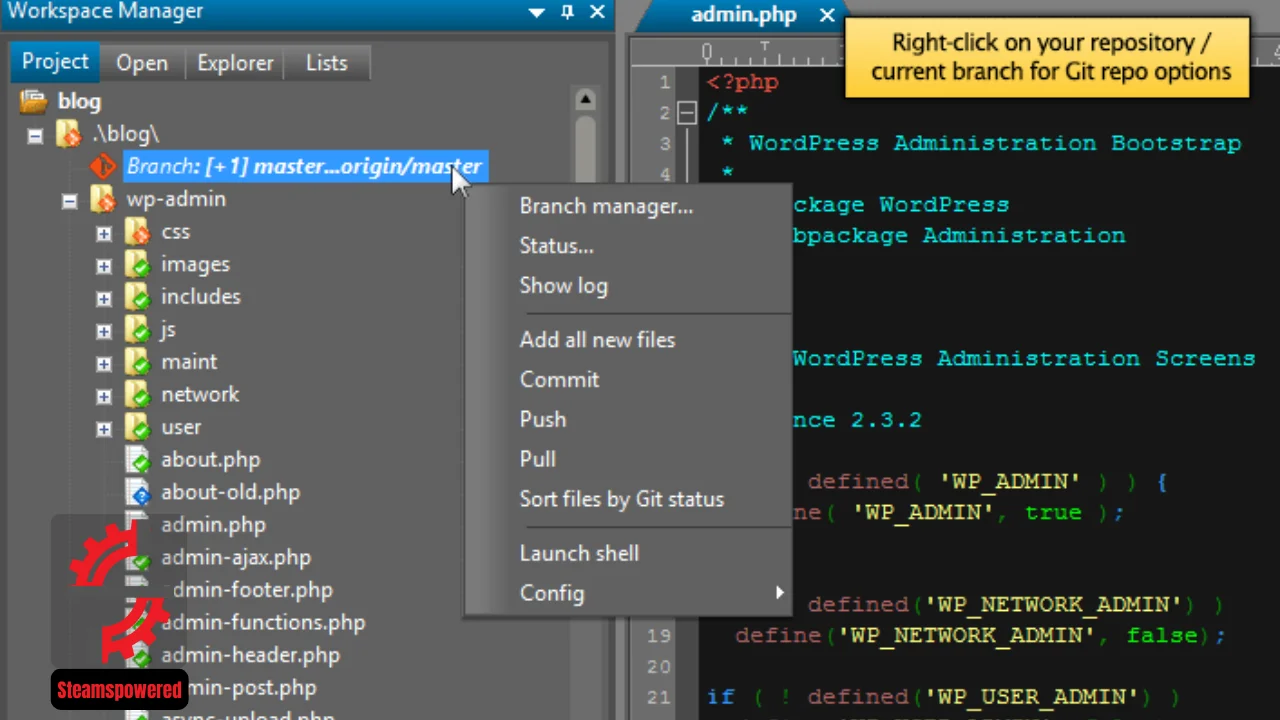Expand the images folder node
The width and height of the screenshot is (1280, 720).
click(x=104, y=266)
